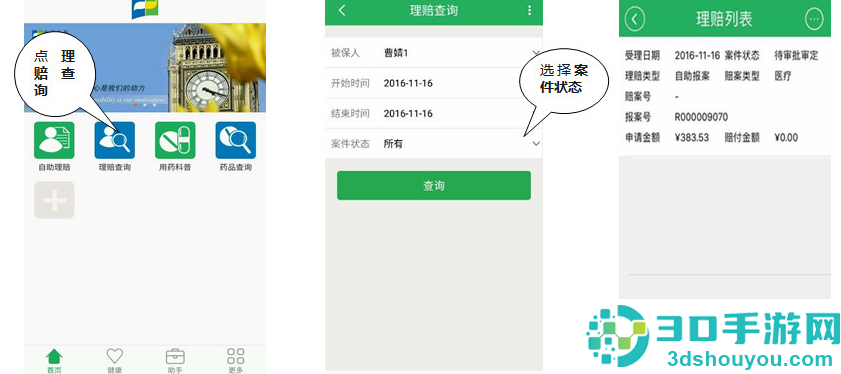Tap the Big Ben banner image
Viewport: 841px width, 374px height.
145,68
